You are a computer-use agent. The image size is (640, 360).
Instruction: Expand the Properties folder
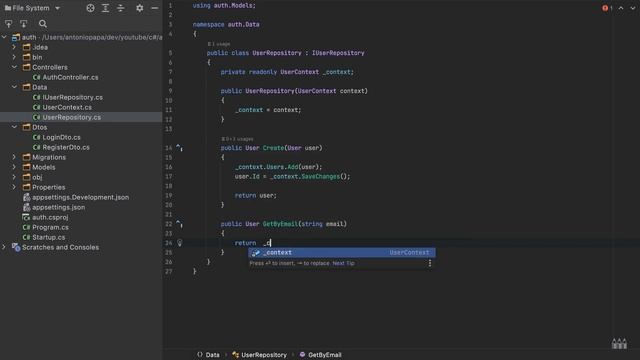coord(14,187)
